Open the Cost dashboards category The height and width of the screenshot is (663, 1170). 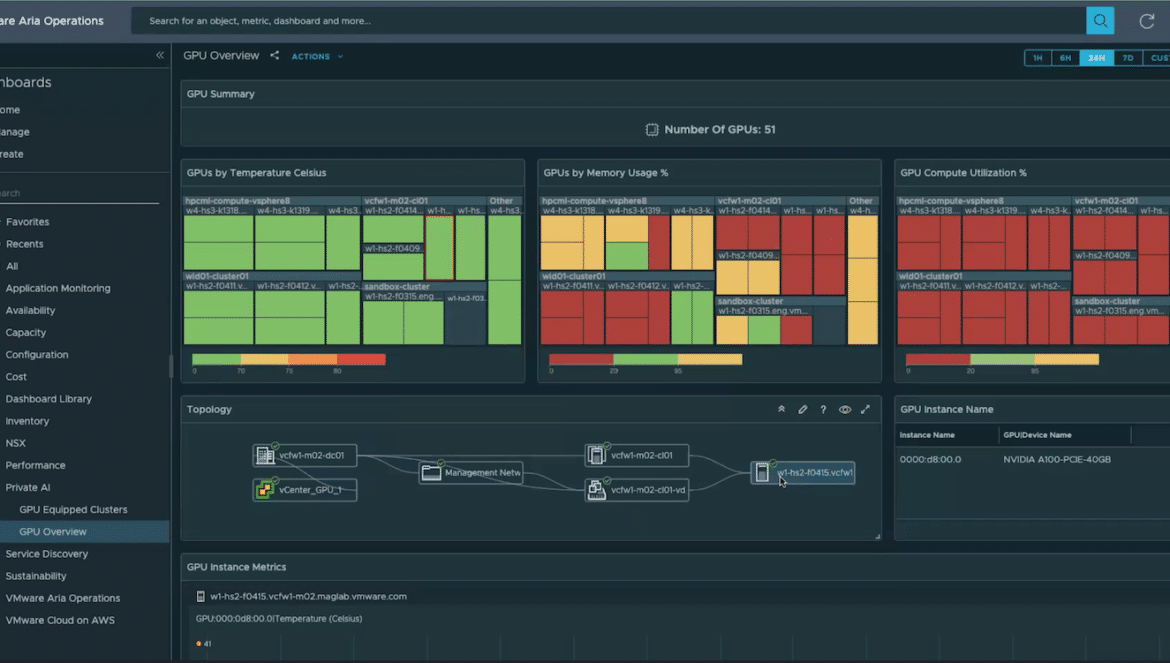pos(16,377)
